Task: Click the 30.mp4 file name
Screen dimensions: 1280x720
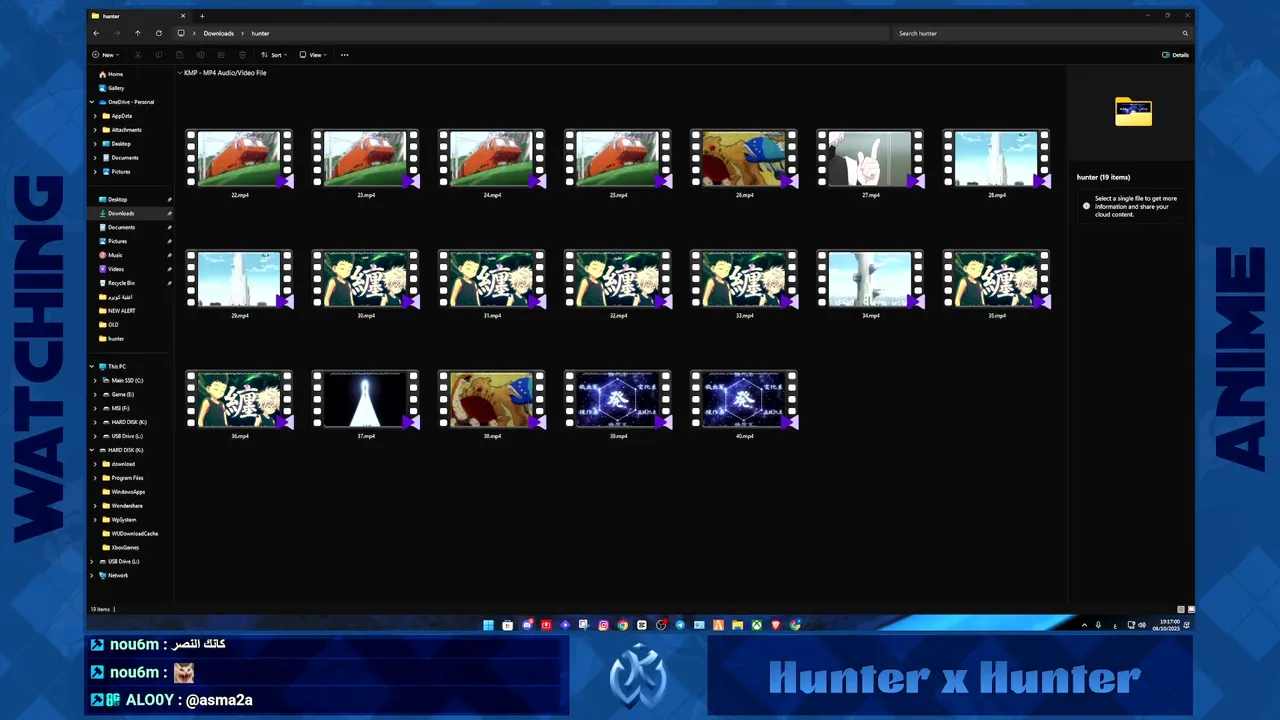Action: coord(366,316)
